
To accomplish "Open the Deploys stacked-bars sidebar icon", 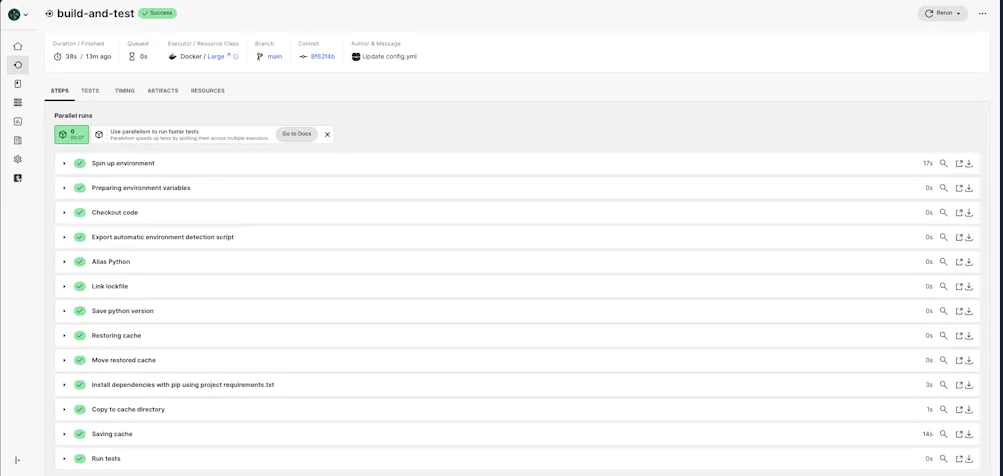I will [18, 102].
